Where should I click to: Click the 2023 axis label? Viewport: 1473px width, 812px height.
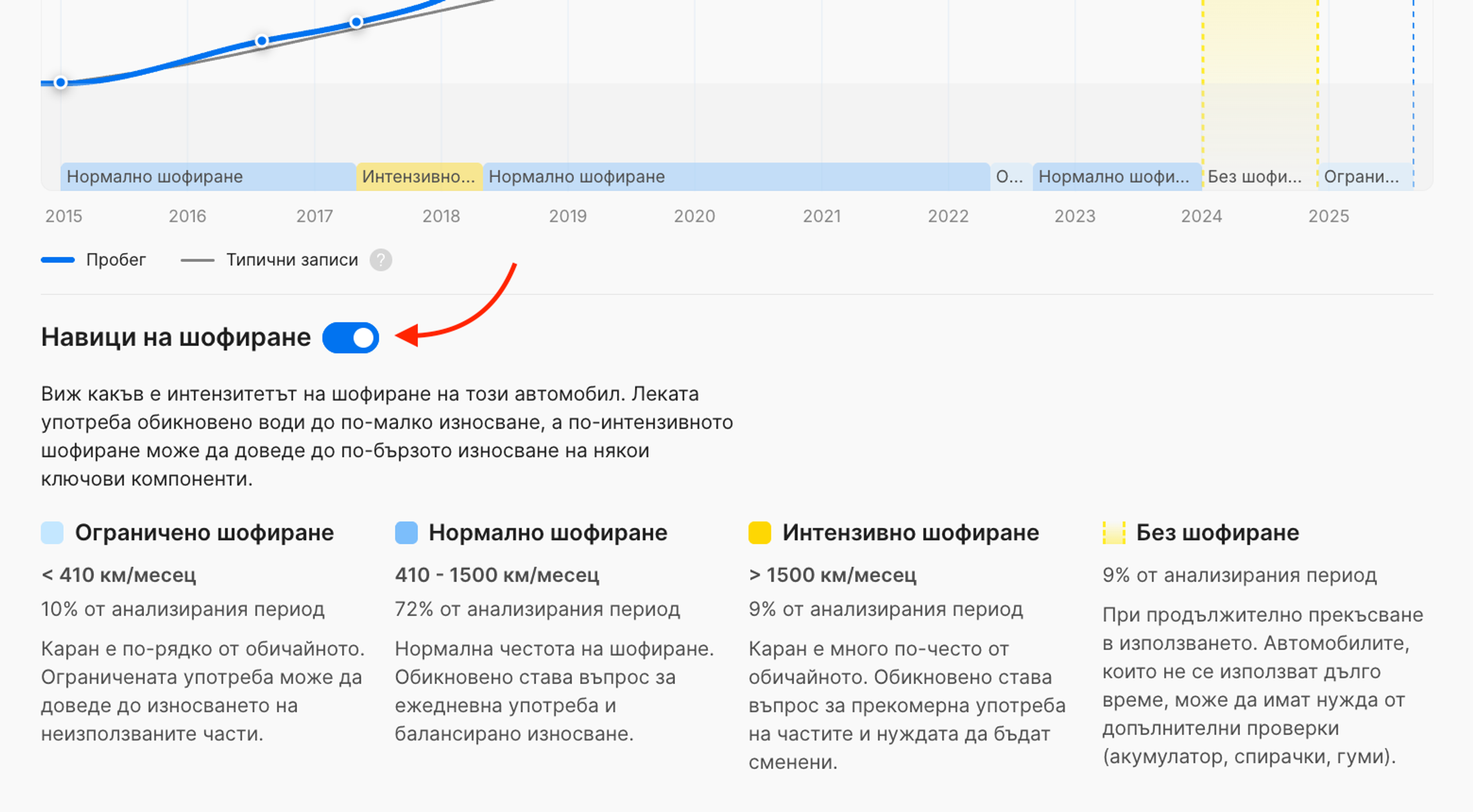point(1075,216)
